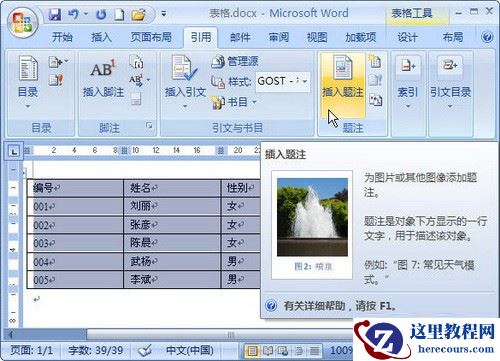Open the 脚注 group dialog launcher

[x=149, y=125]
